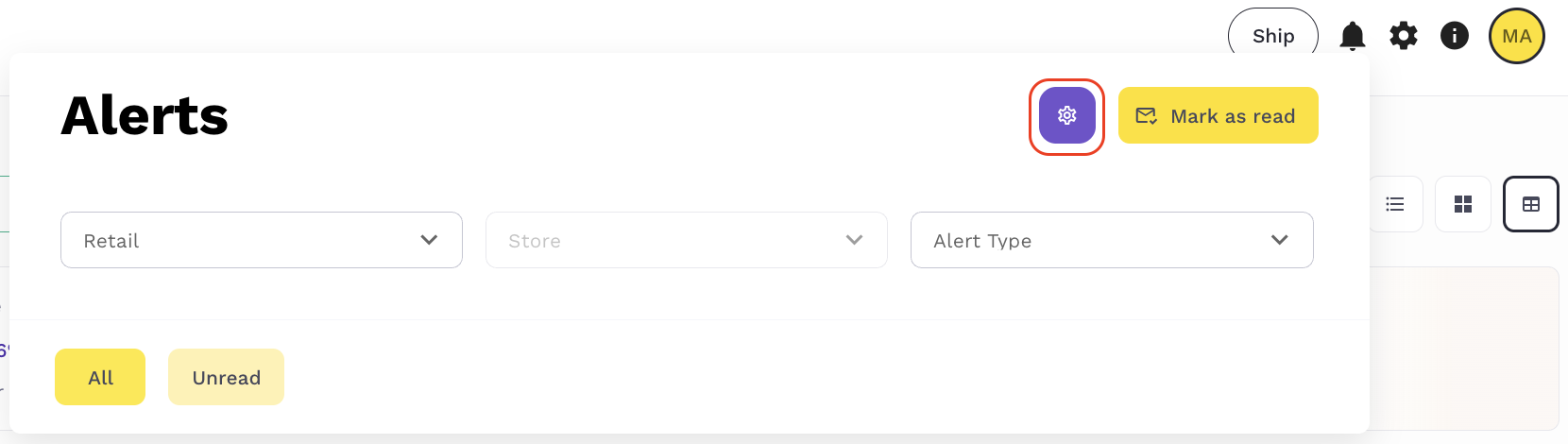Image resolution: width=1568 pixels, height=444 pixels.
Task: Click the chevron arrow in the Store field
Action: coord(855,240)
